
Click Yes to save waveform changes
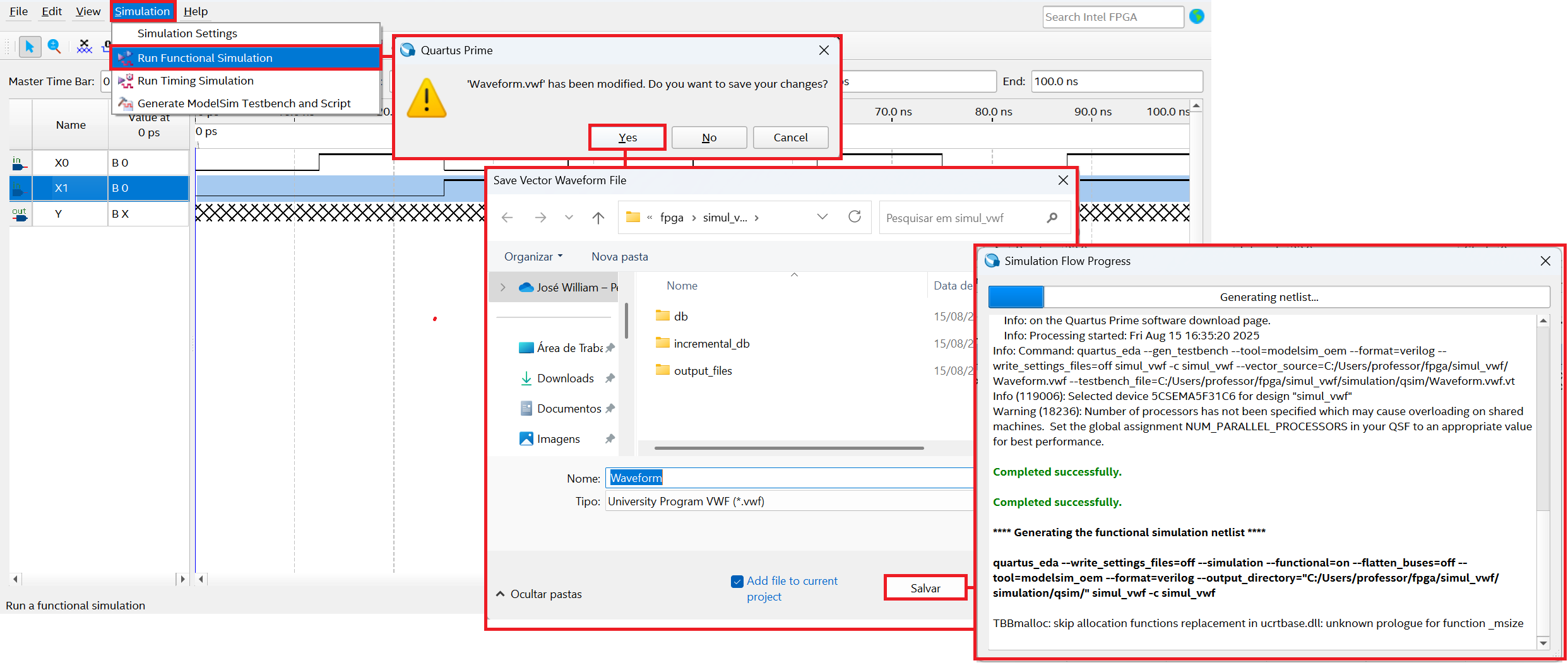tap(627, 138)
